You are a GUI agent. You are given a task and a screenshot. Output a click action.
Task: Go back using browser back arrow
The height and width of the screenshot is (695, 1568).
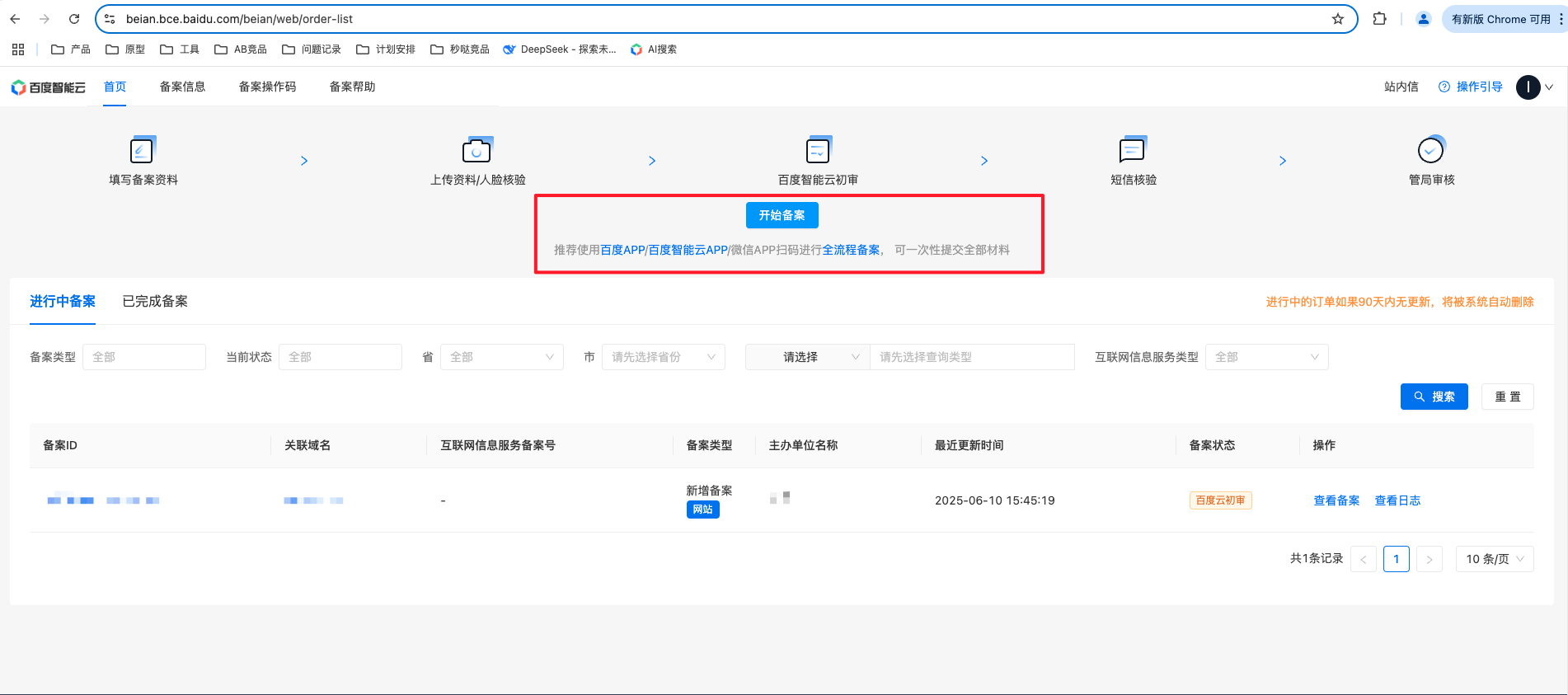[x=15, y=19]
